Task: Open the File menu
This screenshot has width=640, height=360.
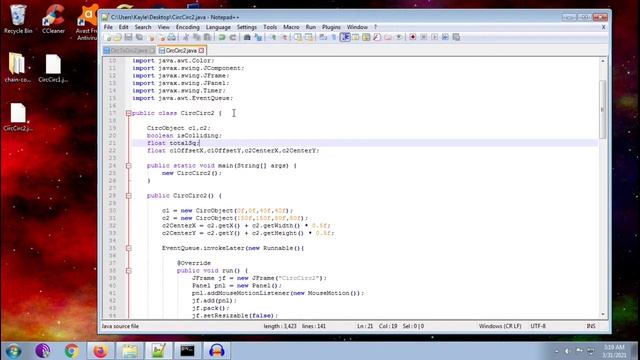Action: [x=108, y=27]
